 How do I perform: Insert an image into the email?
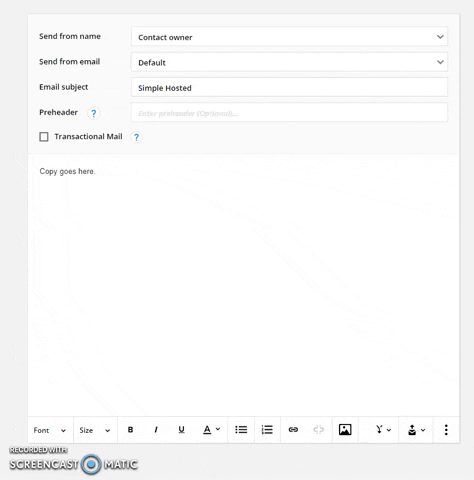point(345,430)
